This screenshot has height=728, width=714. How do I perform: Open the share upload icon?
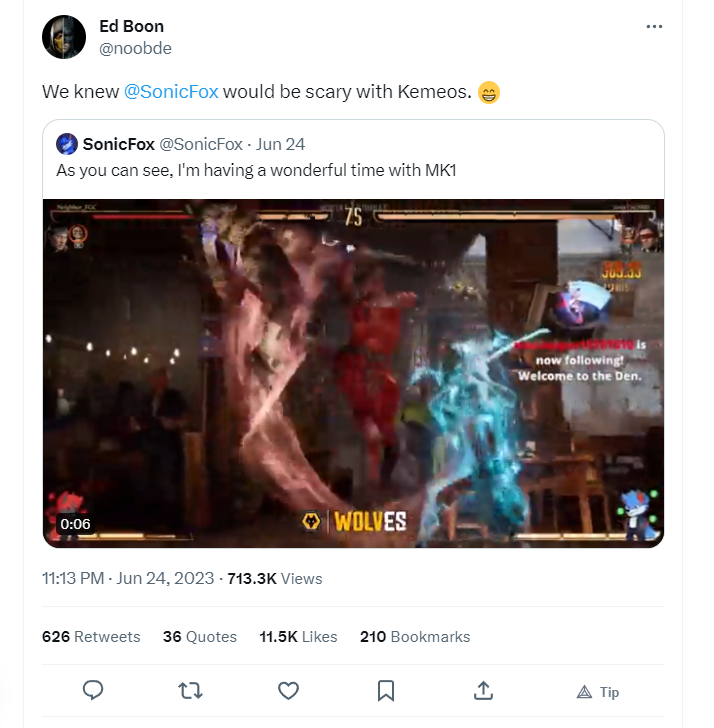pyautogui.click(x=483, y=690)
